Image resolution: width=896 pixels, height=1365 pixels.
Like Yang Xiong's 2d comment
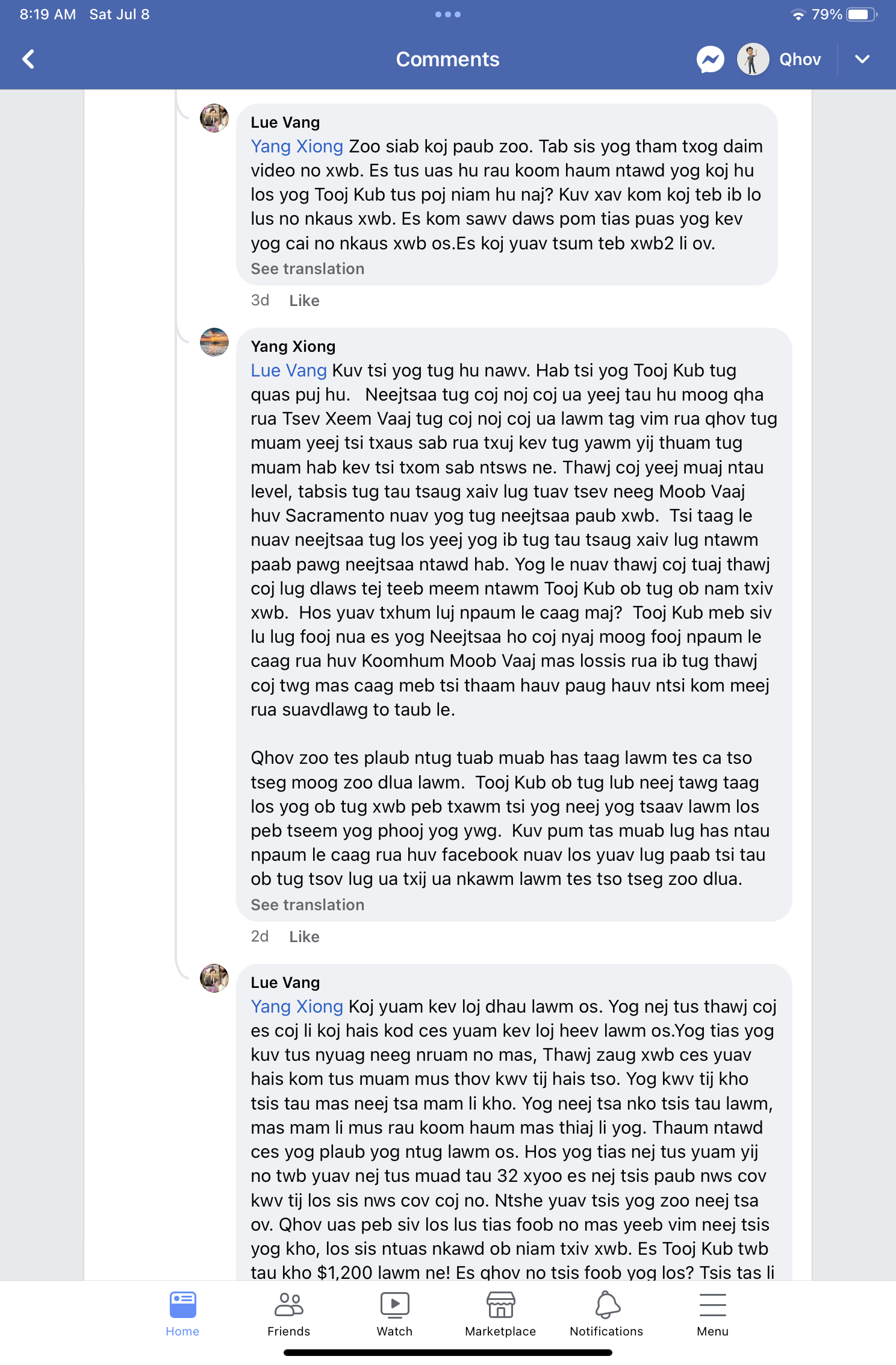pyautogui.click(x=304, y=937)
